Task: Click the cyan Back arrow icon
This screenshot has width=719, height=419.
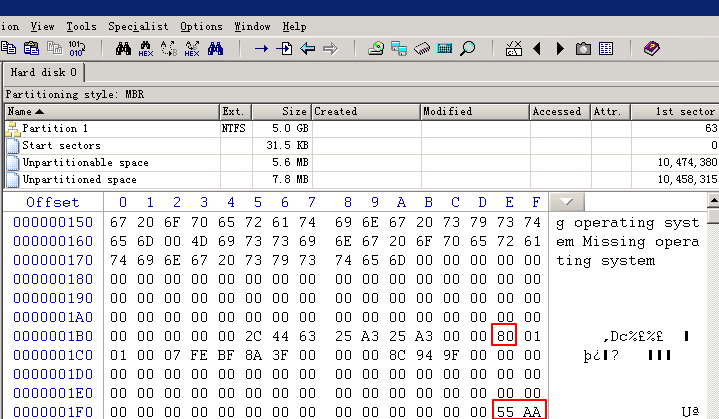Action: point(307,48)
